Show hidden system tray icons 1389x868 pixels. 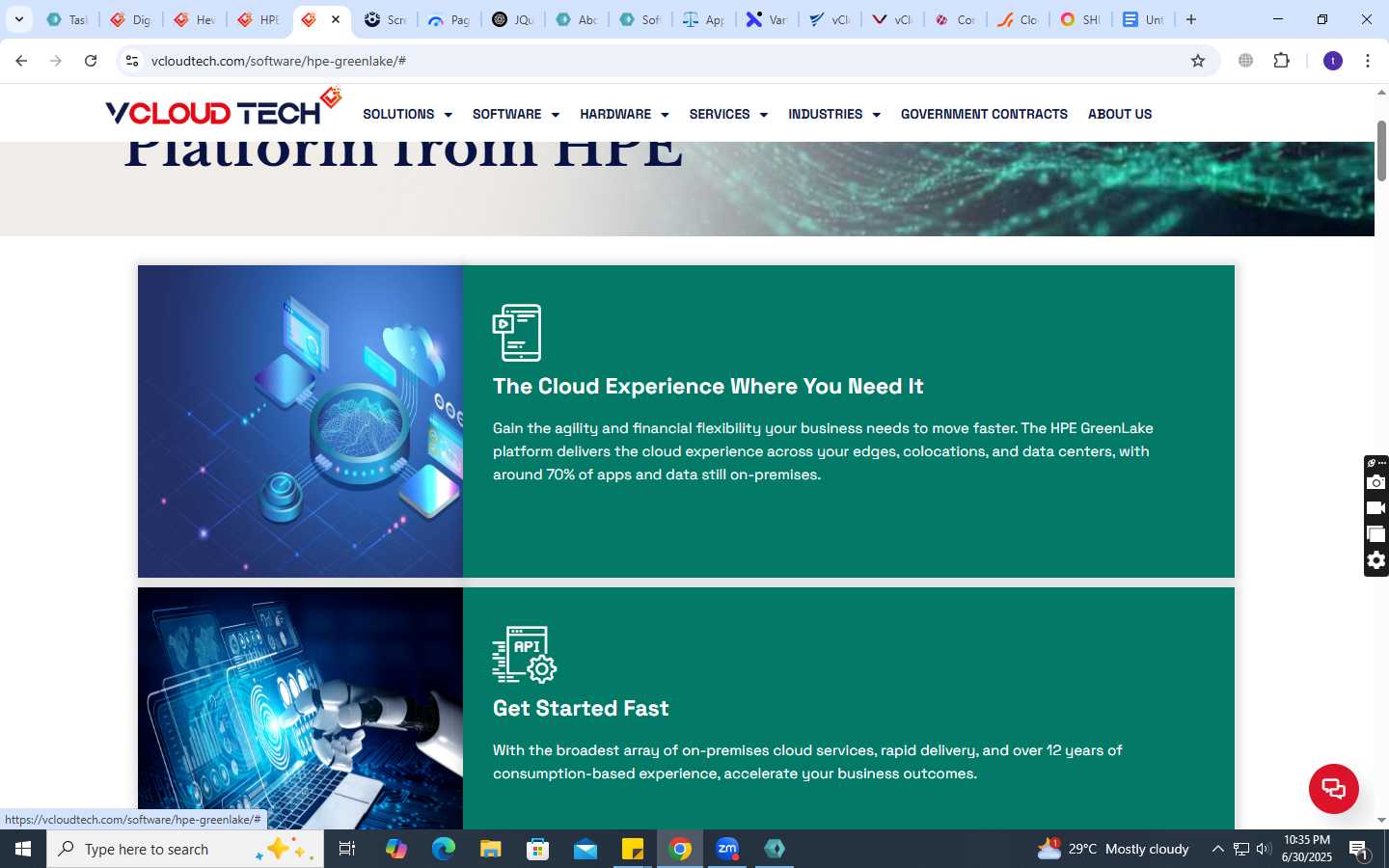click(x=1217, y=849)
